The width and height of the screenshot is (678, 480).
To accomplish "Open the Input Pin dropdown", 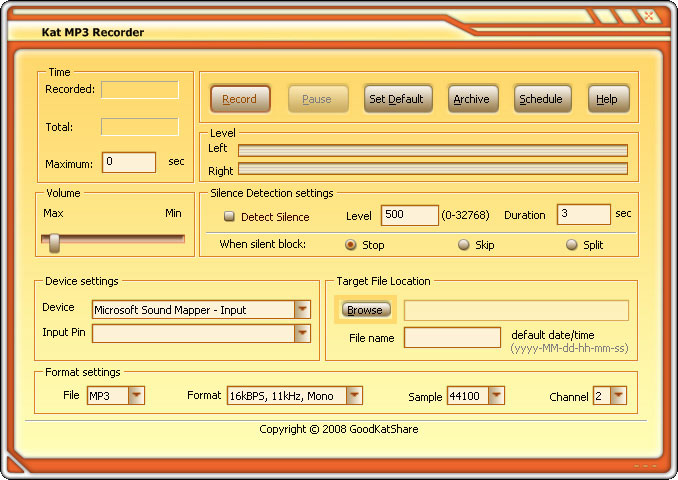I will [302, 333].
